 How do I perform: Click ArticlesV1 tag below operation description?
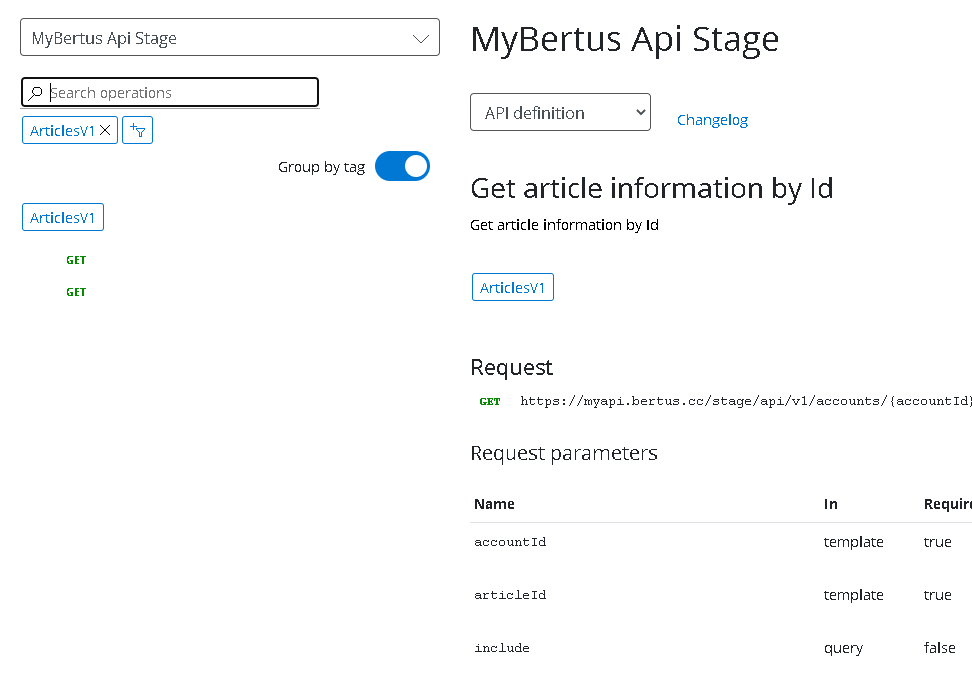click(512, 288)
